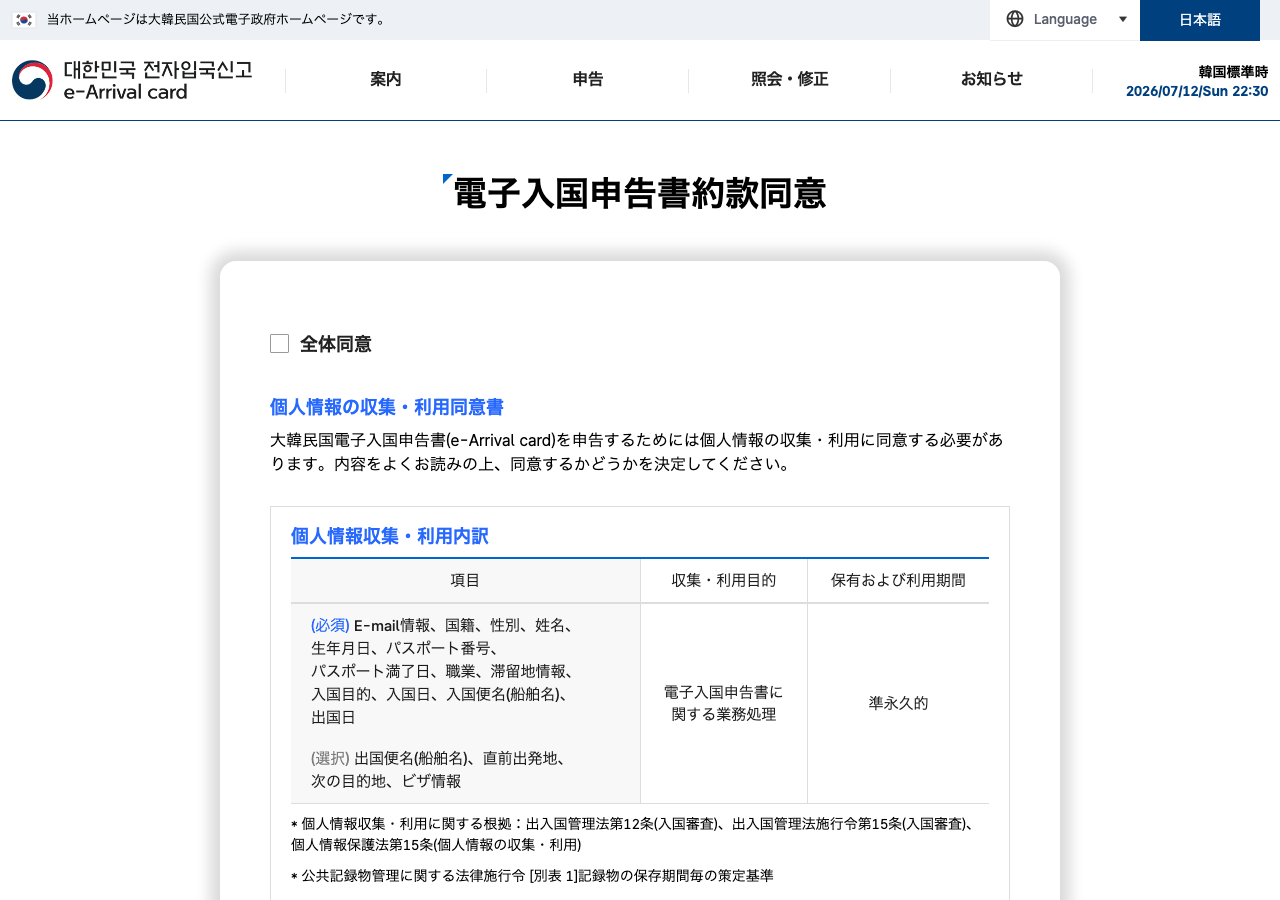The width and height of the screenshot is (1280, 900).
Task: Click the heading 電子入国申告書約款同意
Action: coord(640,193)
